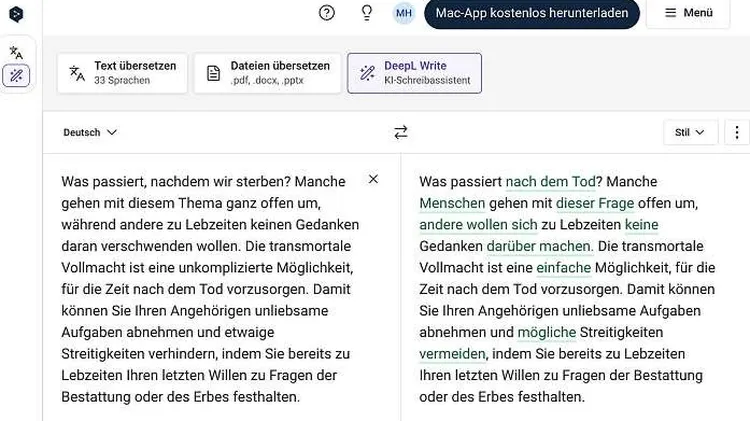Click the swap languages arrows icon
This screenshot has height=421, width=750.
[401, 132]
